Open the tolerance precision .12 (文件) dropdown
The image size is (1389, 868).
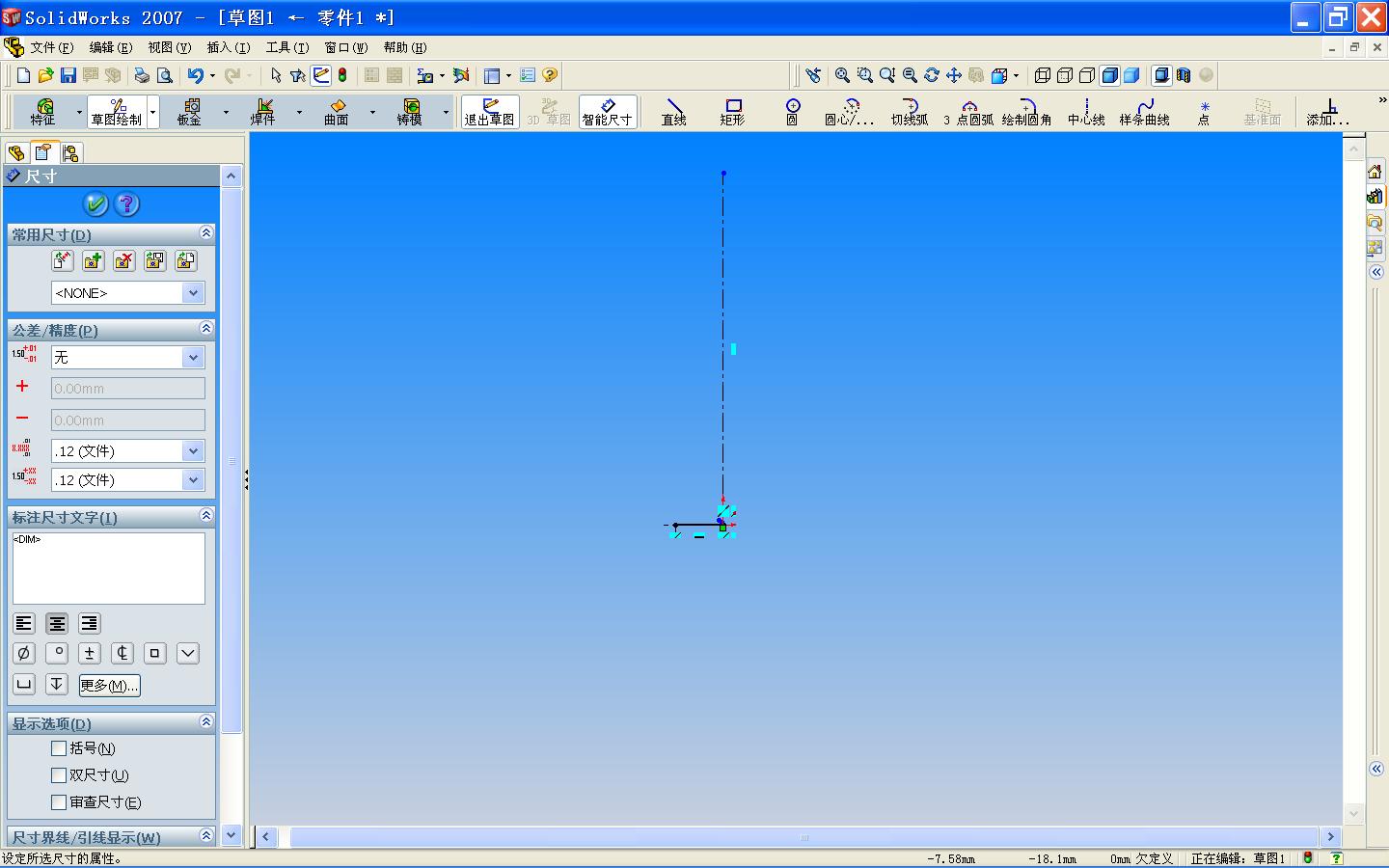point(194,480)
